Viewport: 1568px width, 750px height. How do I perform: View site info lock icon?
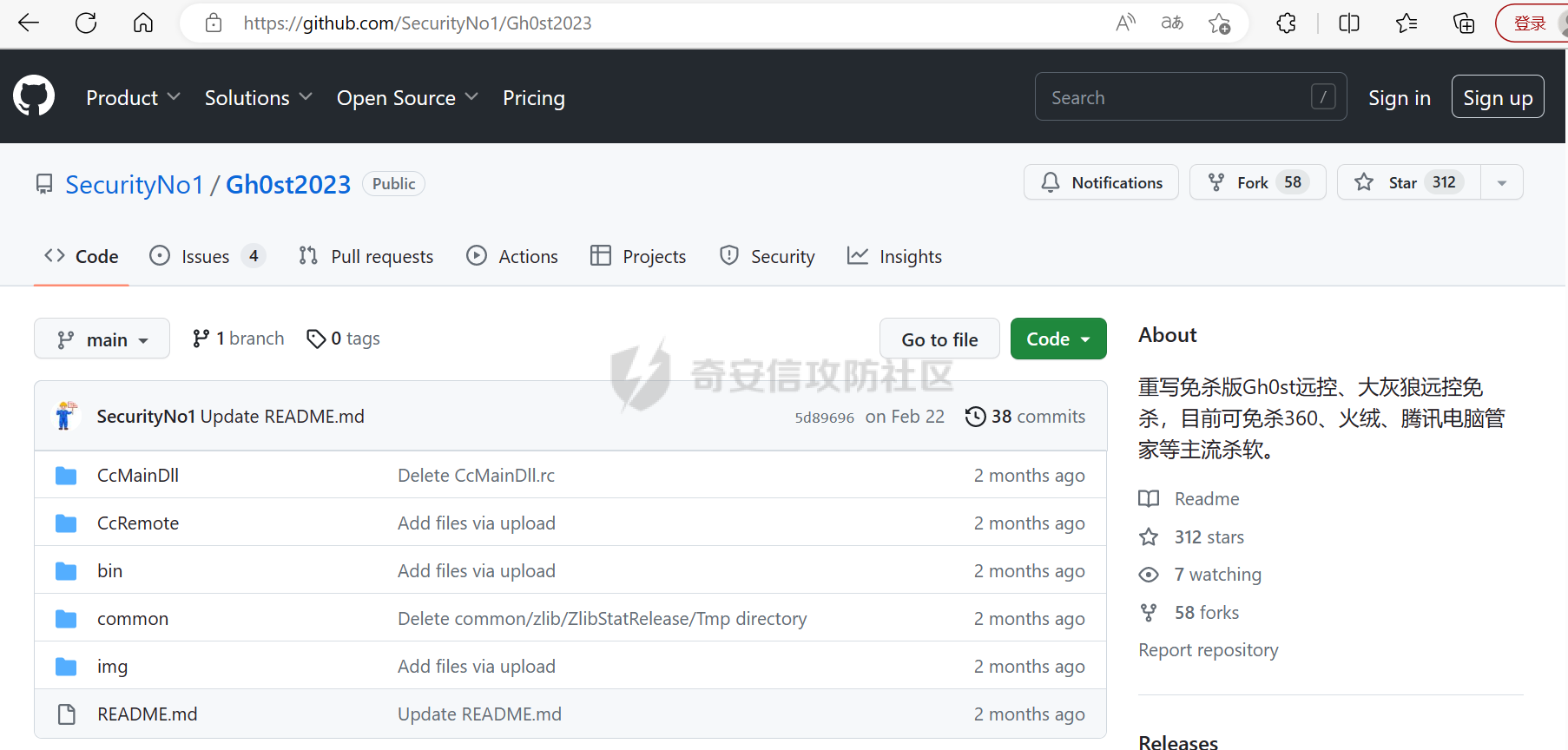click(214, 23)
